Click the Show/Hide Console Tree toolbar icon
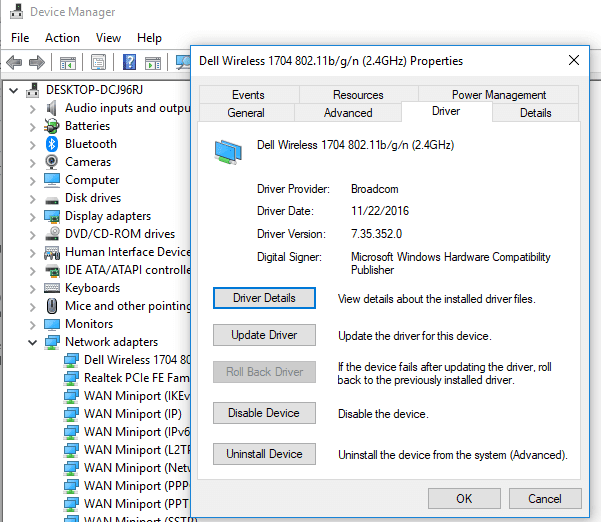The height and width of the screenshot is (522, 601). point(68,62)
